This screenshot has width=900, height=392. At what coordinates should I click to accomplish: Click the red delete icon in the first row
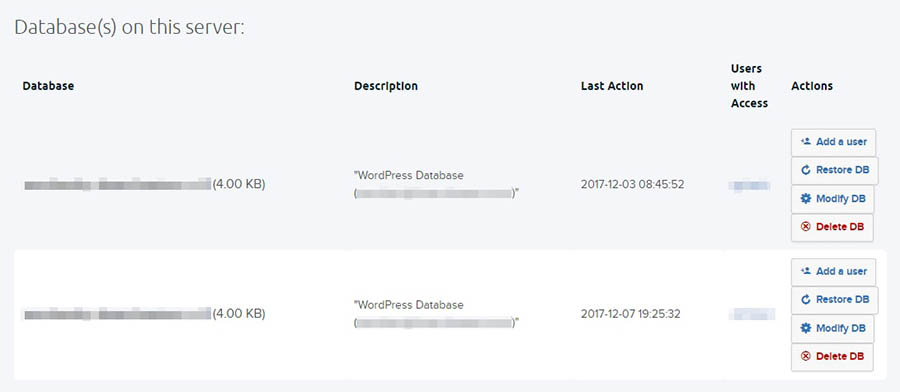coord(805,227)
